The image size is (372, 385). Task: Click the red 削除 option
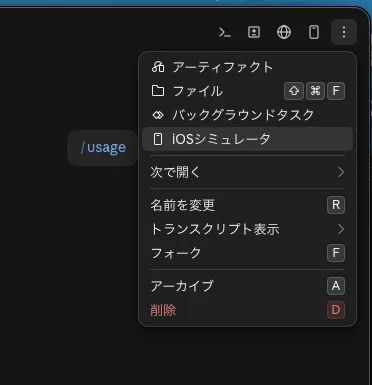[247, 310]
